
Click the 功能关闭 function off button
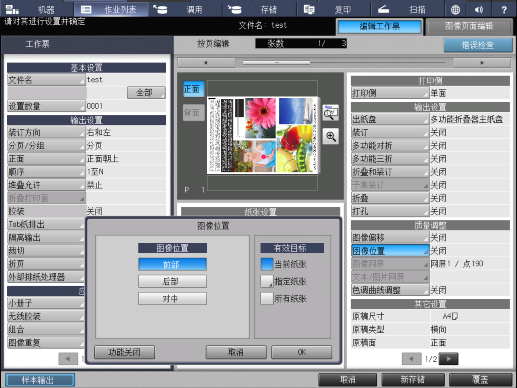(124, 352)
